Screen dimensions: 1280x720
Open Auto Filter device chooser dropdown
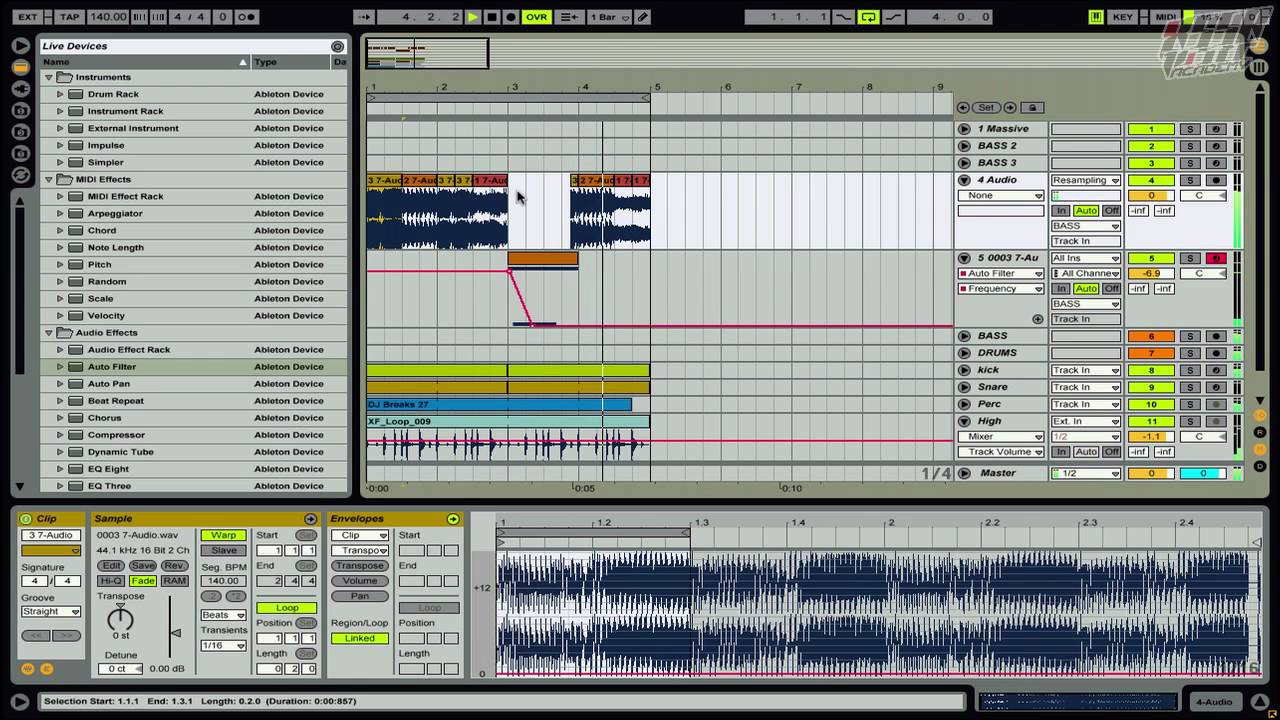pyautogui.click(x=1000, y=273)
